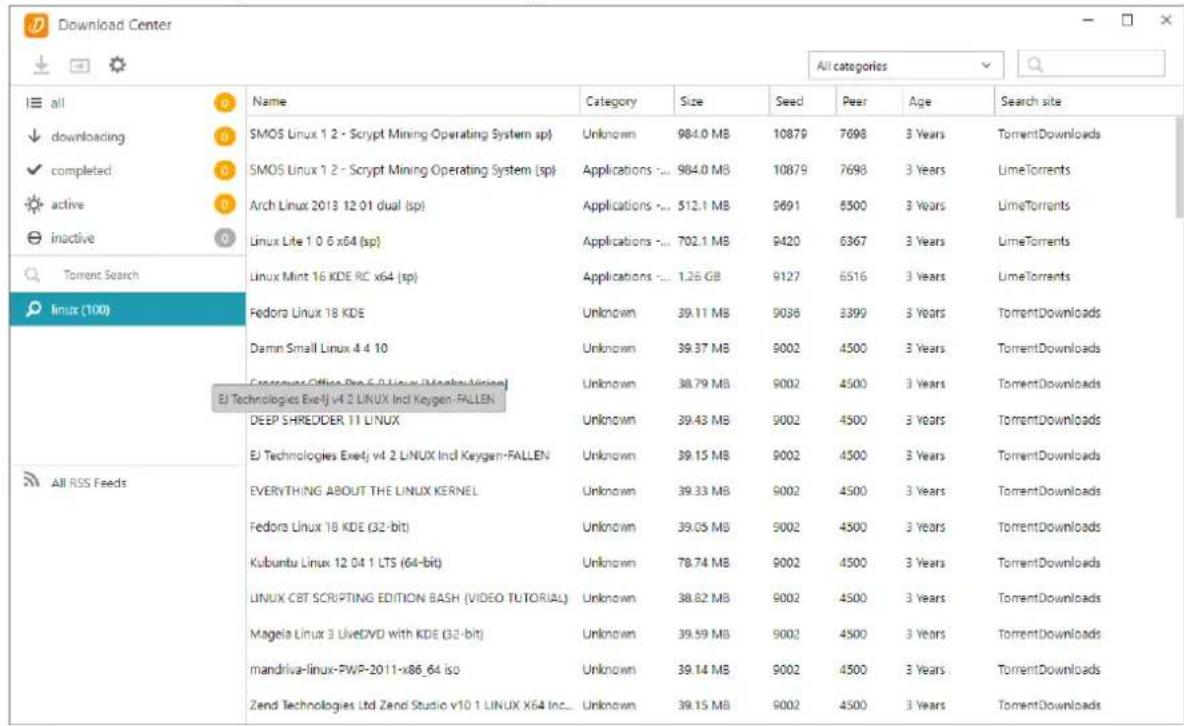Select Mageia Linux 3 LiveDVD with KDE row

coord(710,633)
